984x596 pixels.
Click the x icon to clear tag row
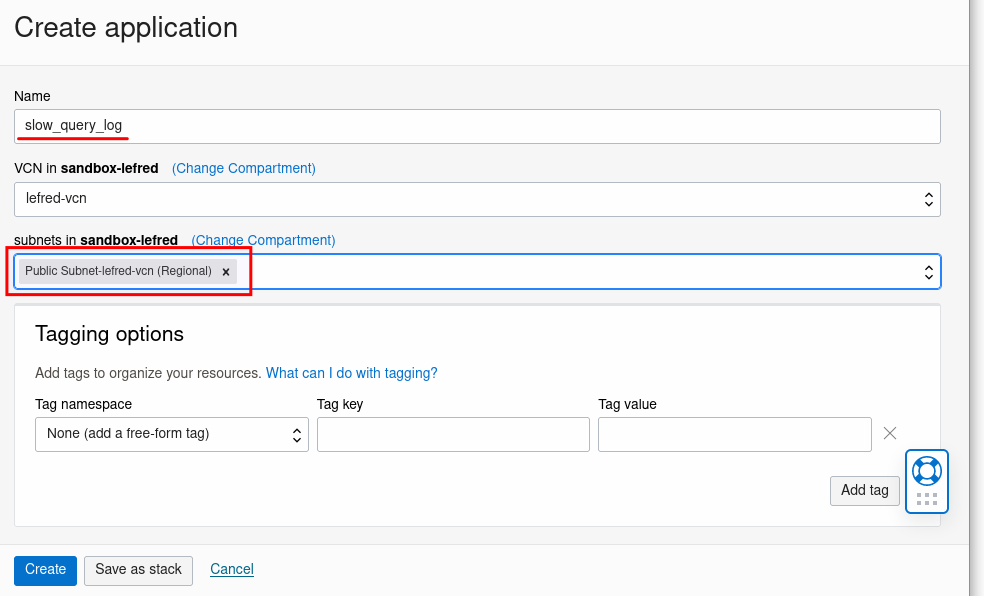coord(889,433)
